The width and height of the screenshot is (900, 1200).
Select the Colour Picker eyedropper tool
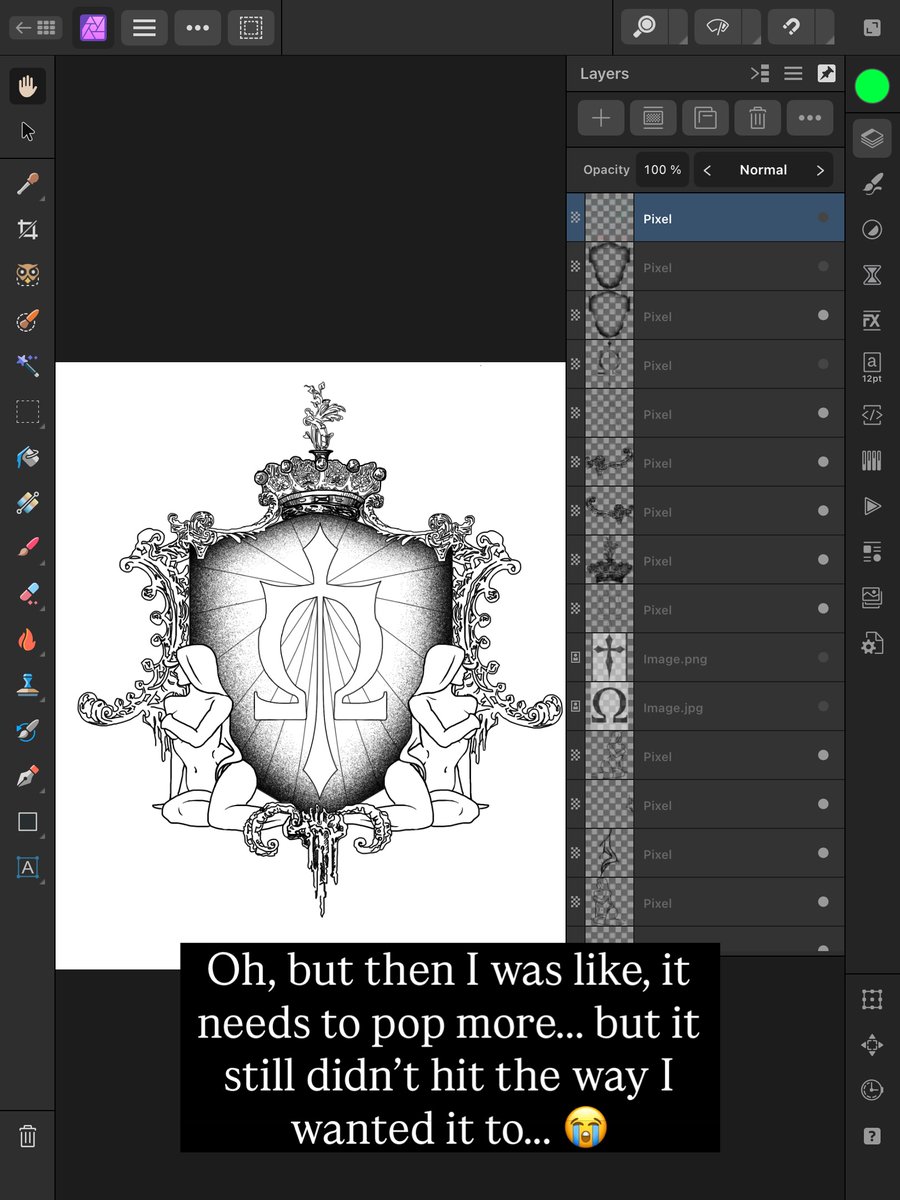[27, 184]
